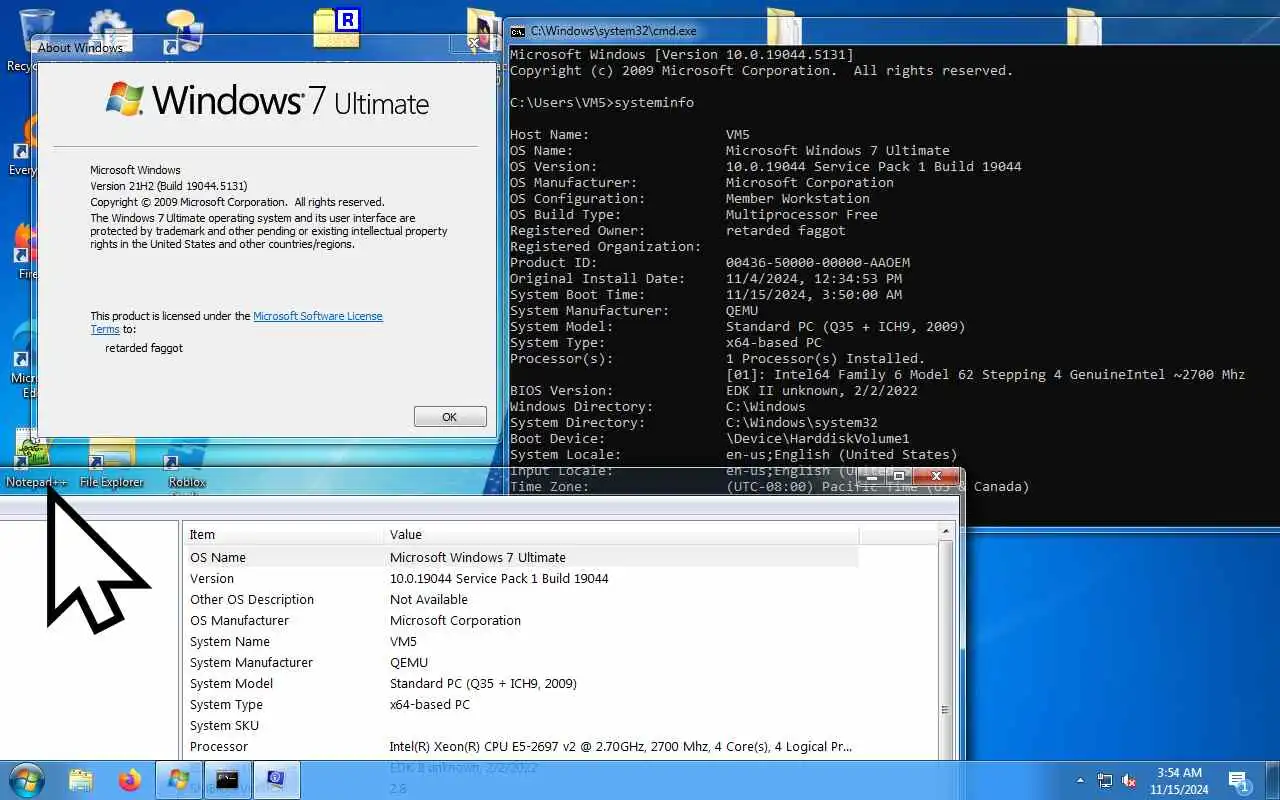1280x800 pixels.
Task: Select the System Name row
Action: coord(522,641)
